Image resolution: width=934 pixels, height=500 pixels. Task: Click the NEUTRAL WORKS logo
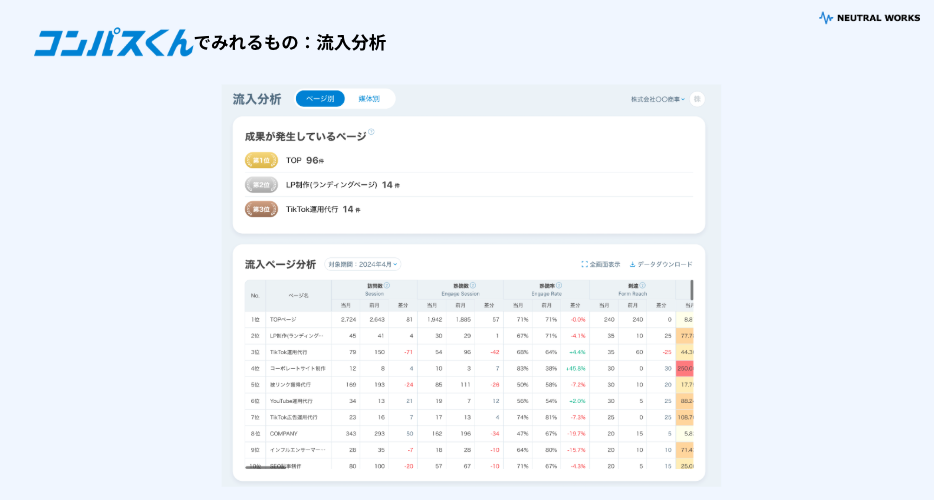tap(869, 17)
